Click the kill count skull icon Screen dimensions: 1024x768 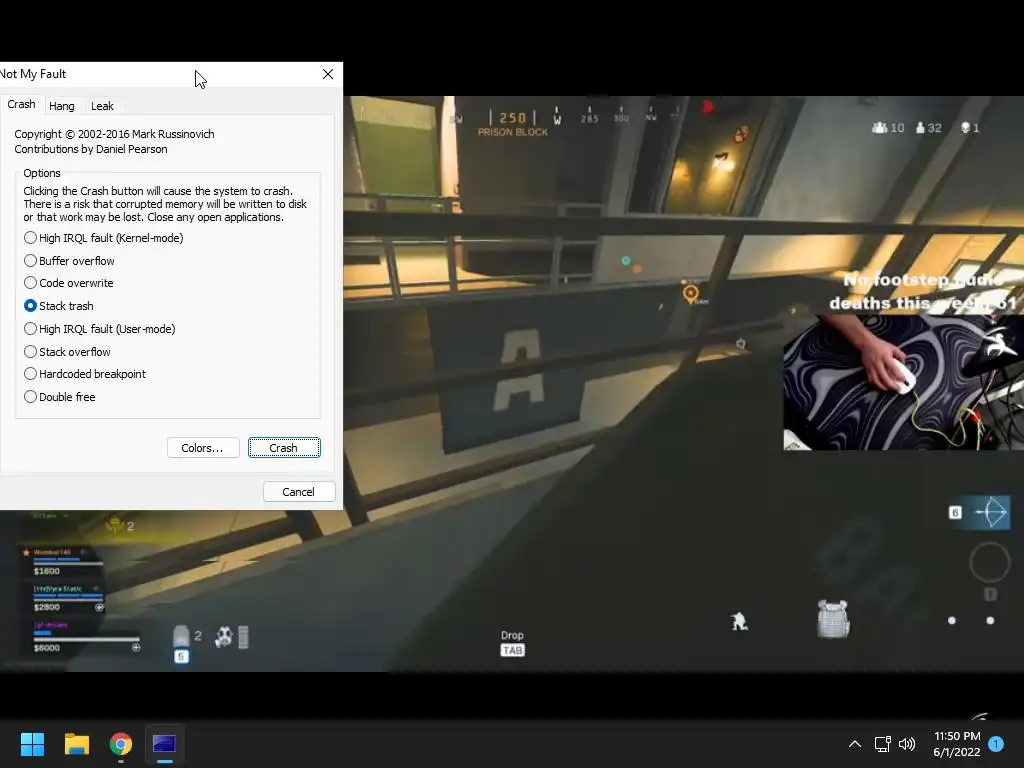pyautogui.click(x=965, y=128)
